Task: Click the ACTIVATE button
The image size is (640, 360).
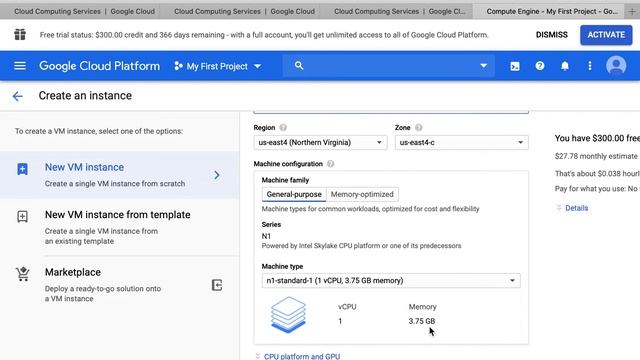Action: (x=606, y=35)
